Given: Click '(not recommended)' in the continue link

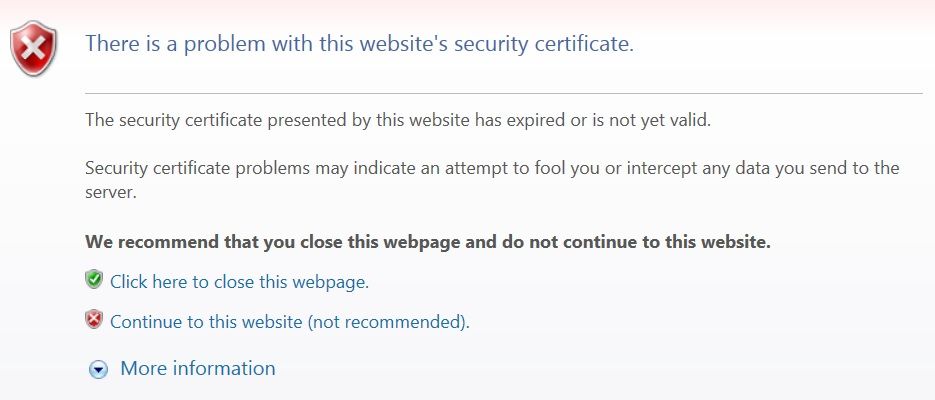Looking at the screenshot, I should (x=388, y=322).
